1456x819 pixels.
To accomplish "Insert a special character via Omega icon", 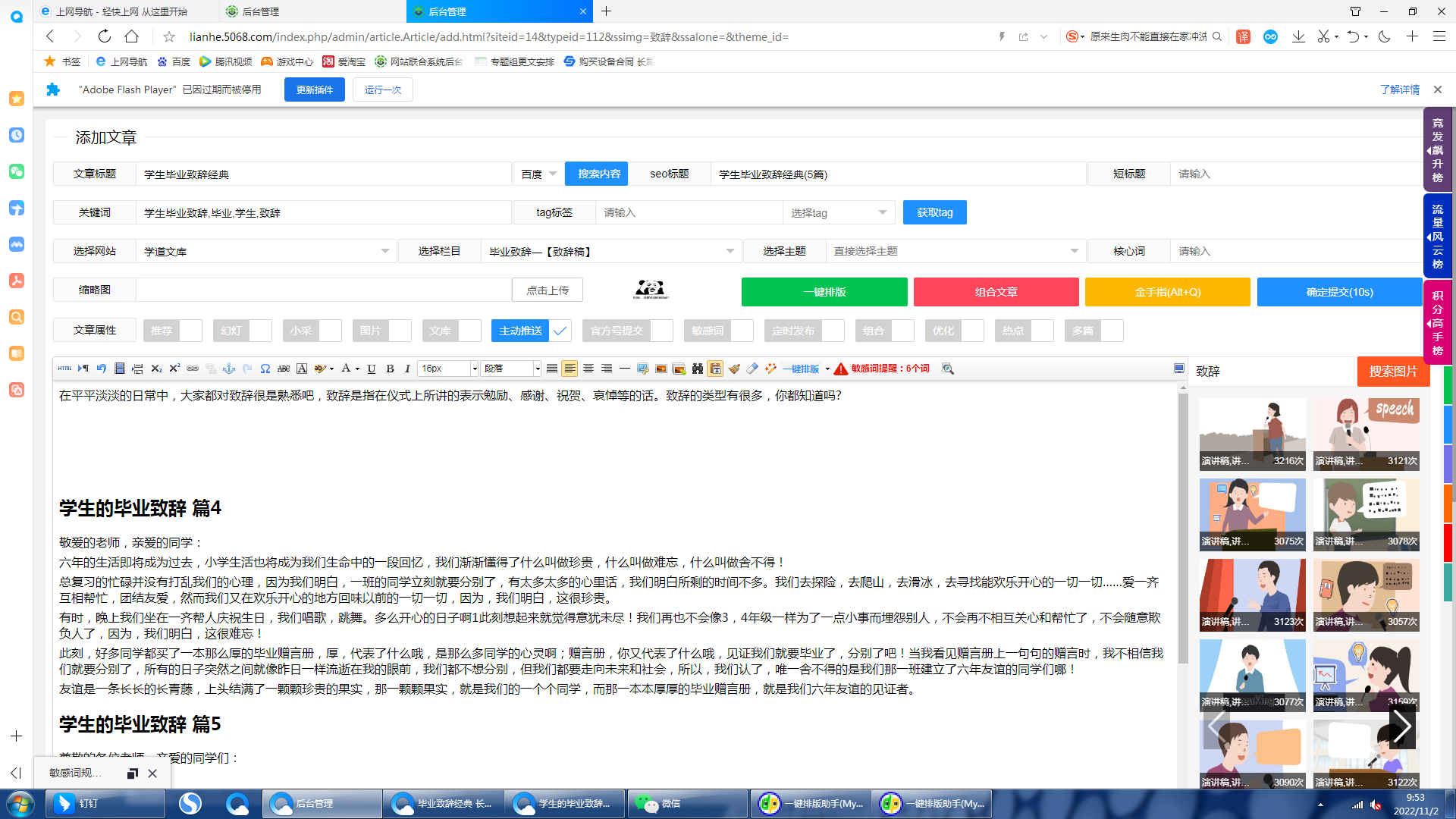I will [x=265, y=369].
